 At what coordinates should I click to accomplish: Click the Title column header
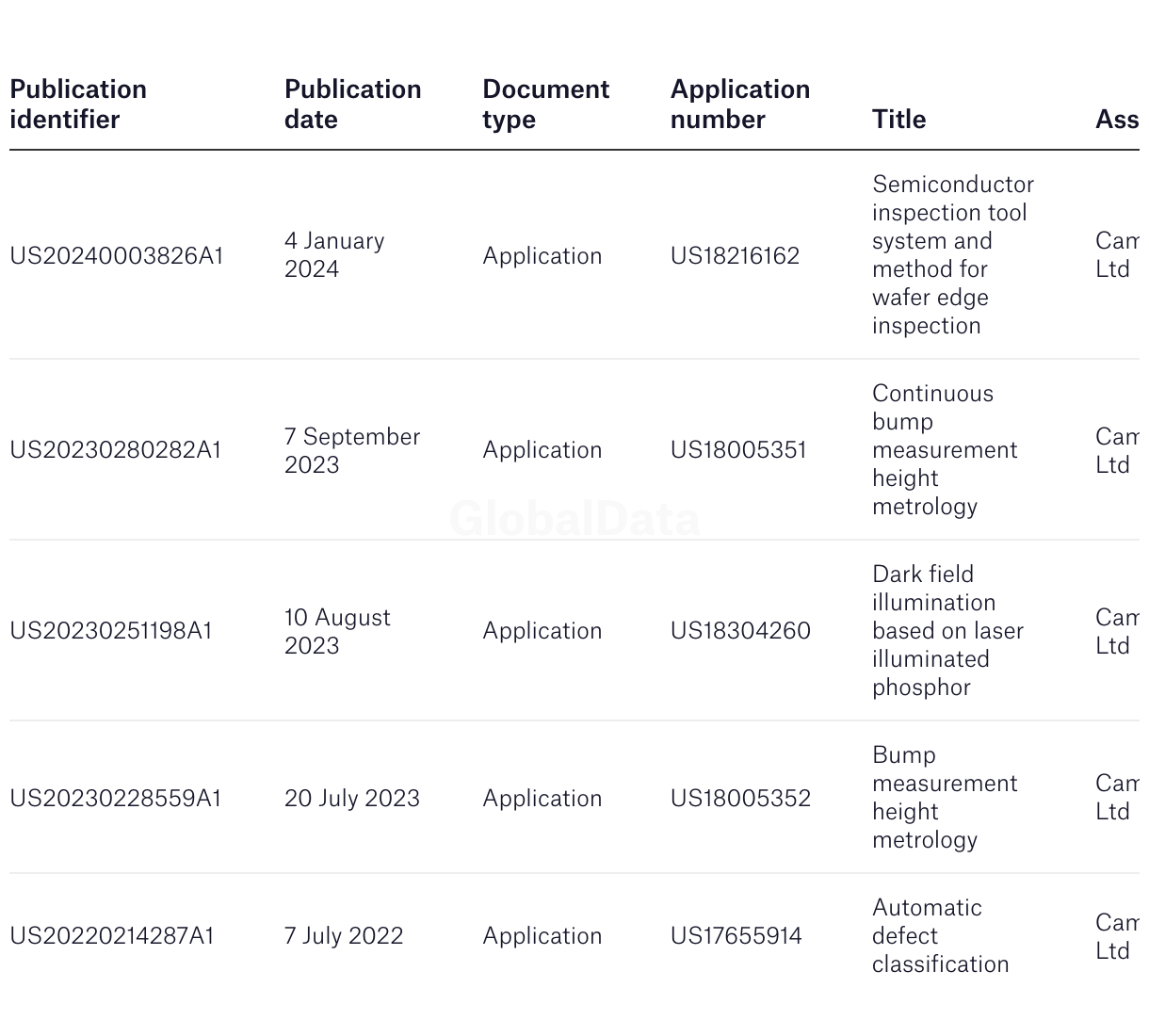pos(899,120)
